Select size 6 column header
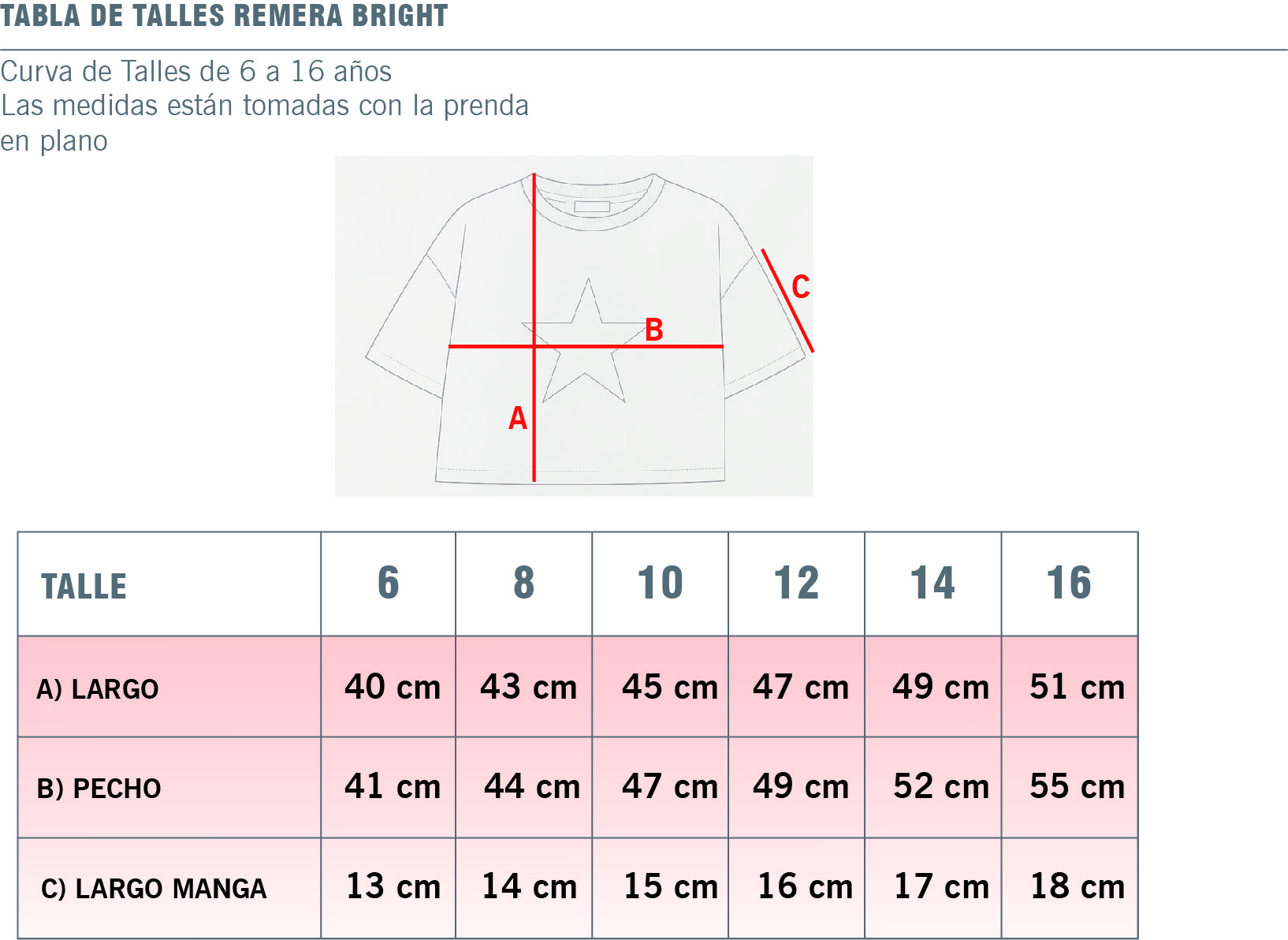Image resolution: width=1288 pixels, height=940 pixels. [x=389, y=584]
